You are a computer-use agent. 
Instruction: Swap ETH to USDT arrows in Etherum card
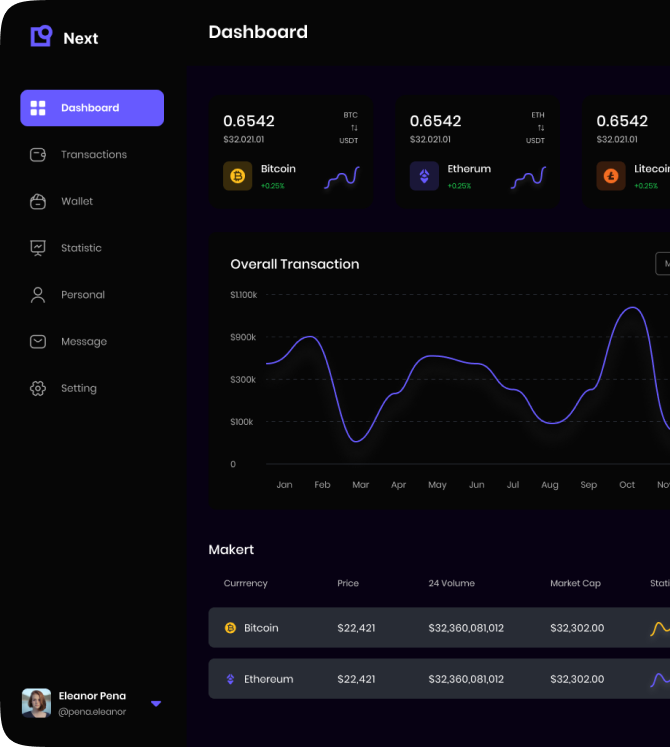point(540,128)
